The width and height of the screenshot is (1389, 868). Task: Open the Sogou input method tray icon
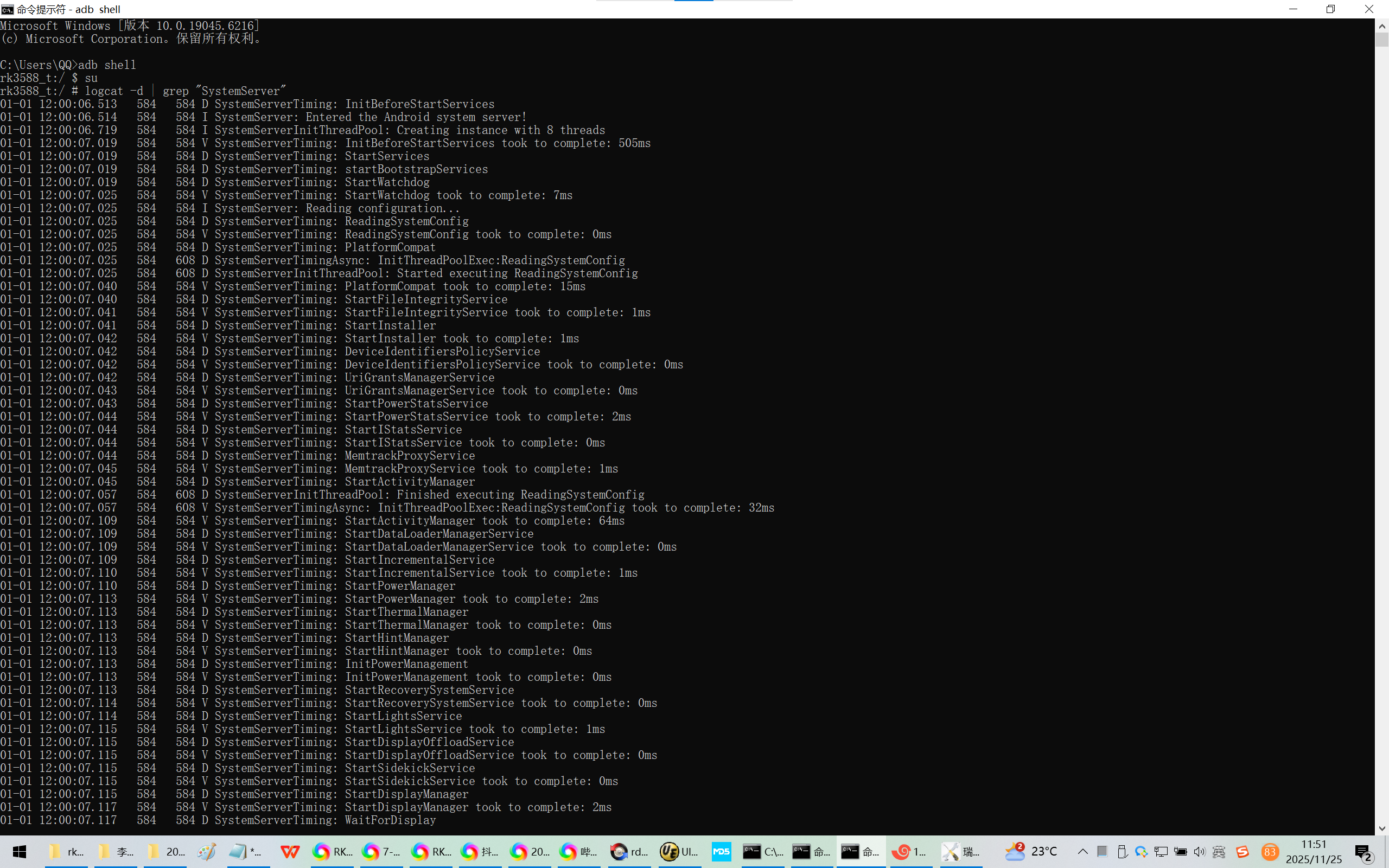click(x=1243, y=851)
